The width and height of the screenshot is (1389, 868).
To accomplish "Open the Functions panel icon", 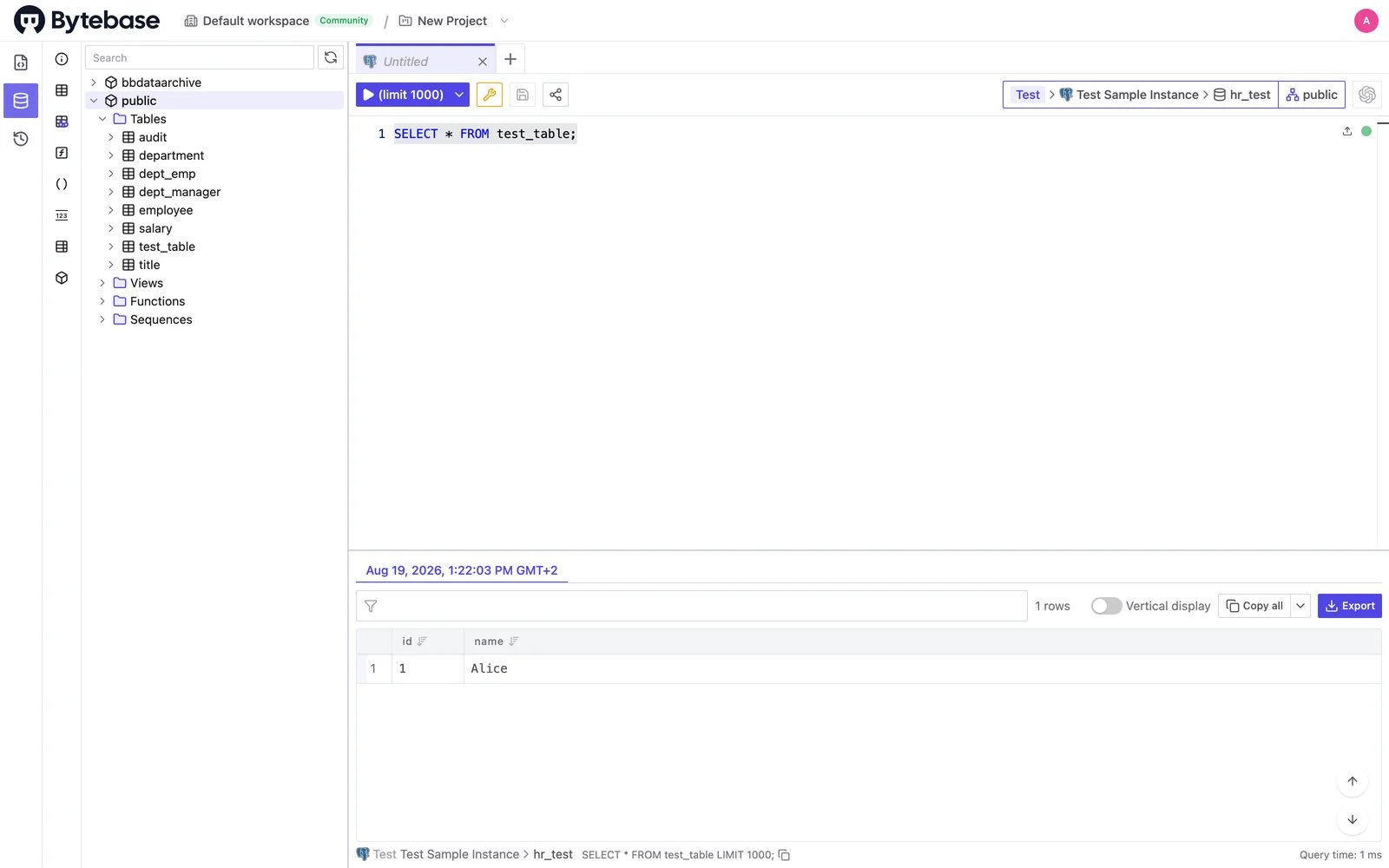I will pyautogui.click(x=62, y=153).
